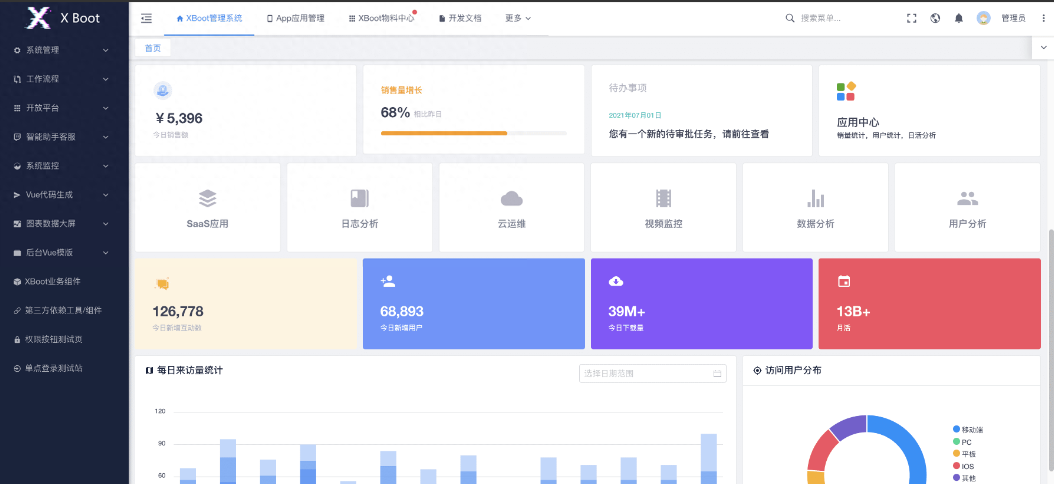Image resolution: width=1054 pixels, height=484 pixels.
Task: Expand the 智能助手客服 sidebar menu
Action: click(x=64, y=137)
